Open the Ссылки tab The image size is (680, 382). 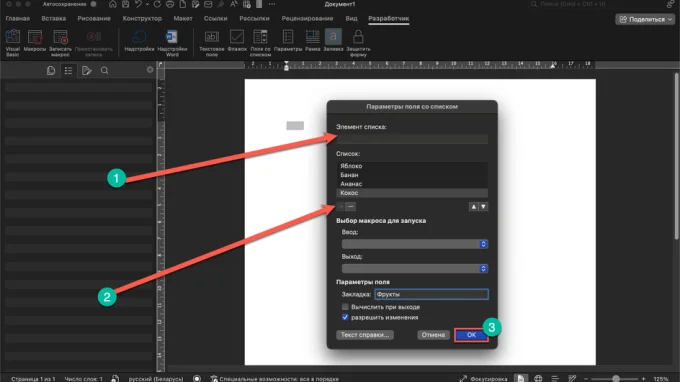pyautogui.click(x=216, y=19)
